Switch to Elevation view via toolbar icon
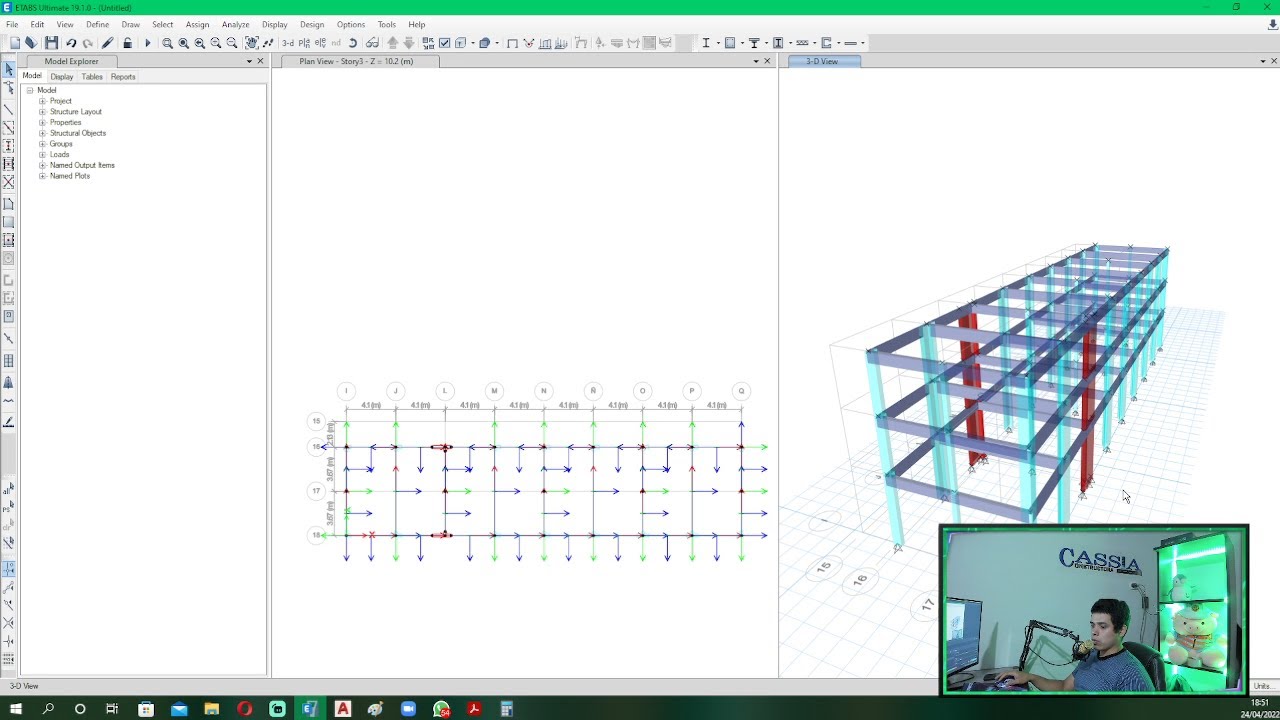Image resolution: width=1280 pixels, height=720 pixels. point(320,43)
